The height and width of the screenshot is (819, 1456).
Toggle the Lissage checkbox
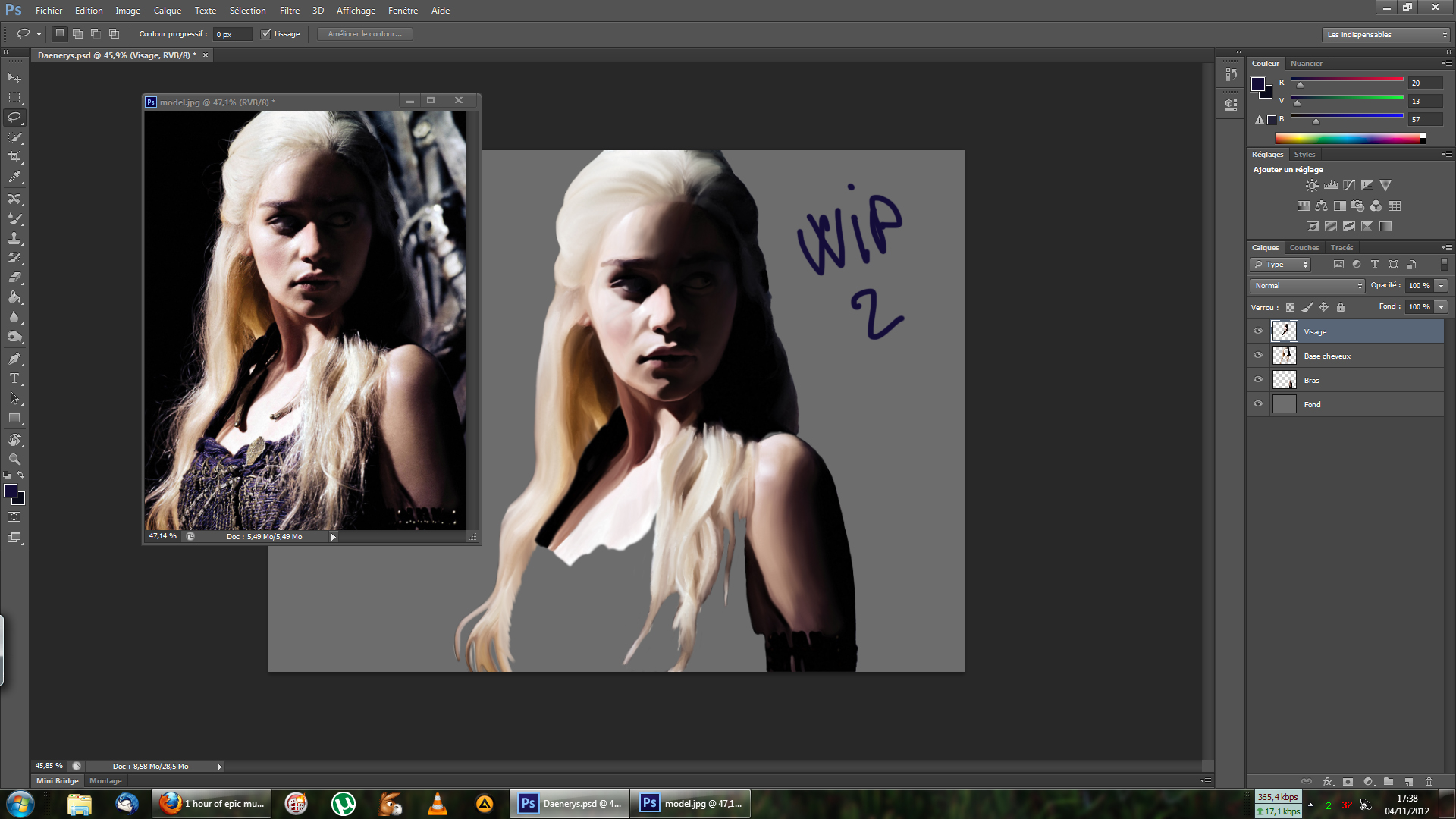click(266, 34)
